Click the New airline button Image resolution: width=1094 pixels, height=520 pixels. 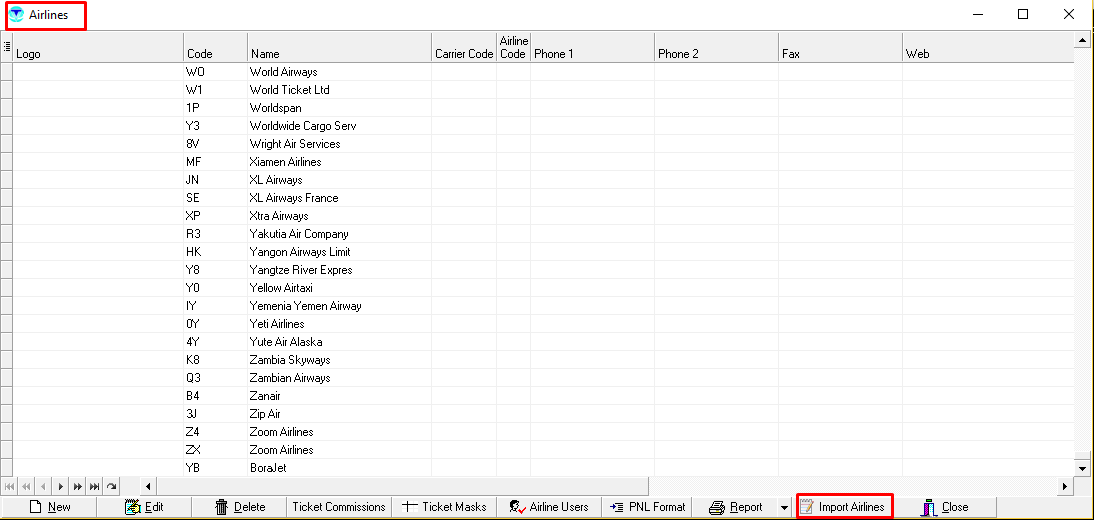click(x=49, y=507)
